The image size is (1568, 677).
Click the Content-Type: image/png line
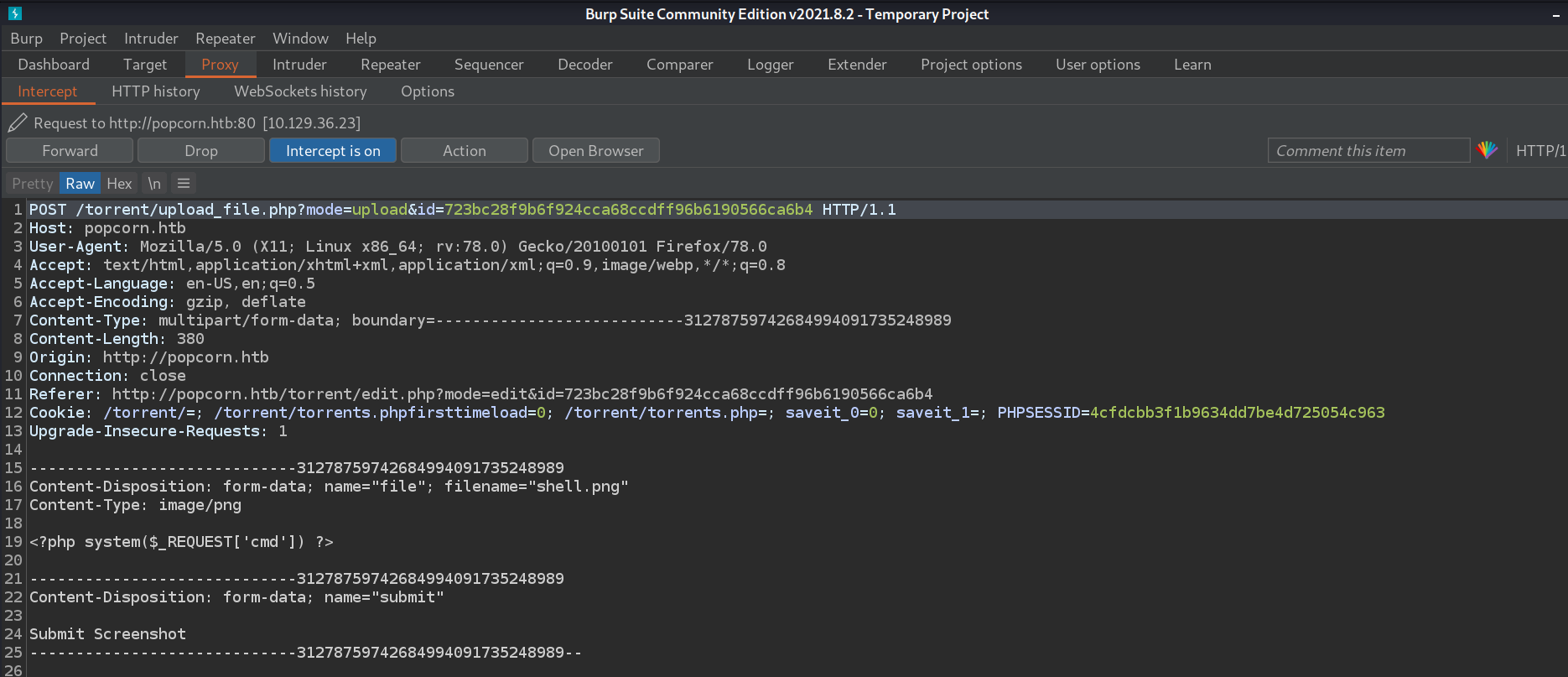135,505
